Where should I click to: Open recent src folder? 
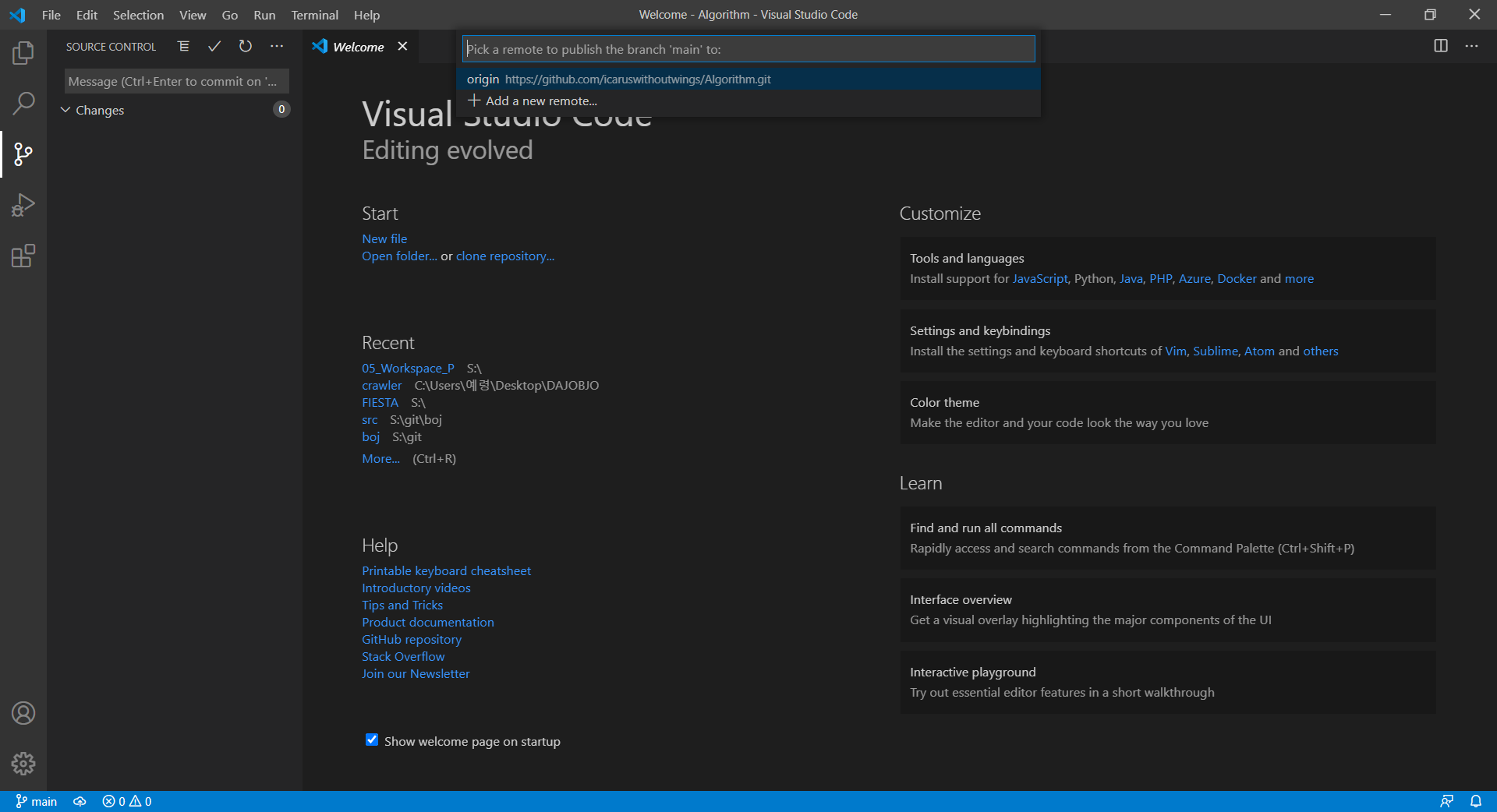click(x=370, y=419)
